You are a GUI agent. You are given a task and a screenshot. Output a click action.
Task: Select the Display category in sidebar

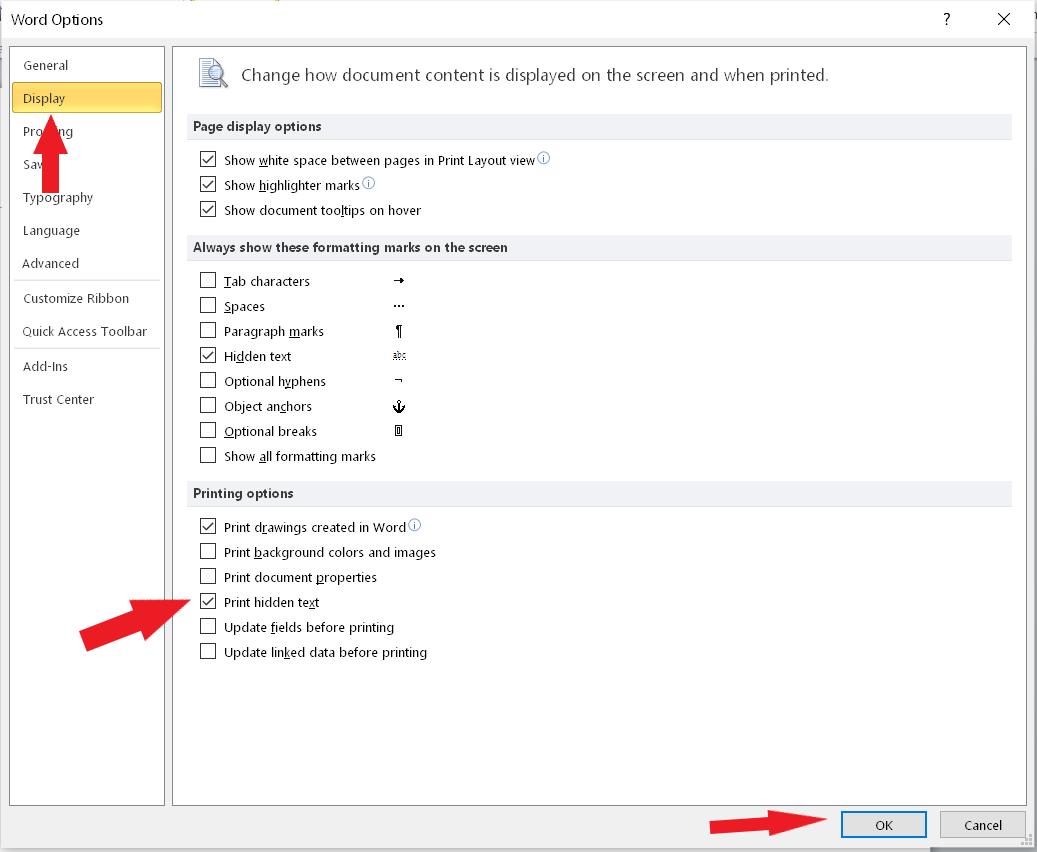(x=87, y=98)
